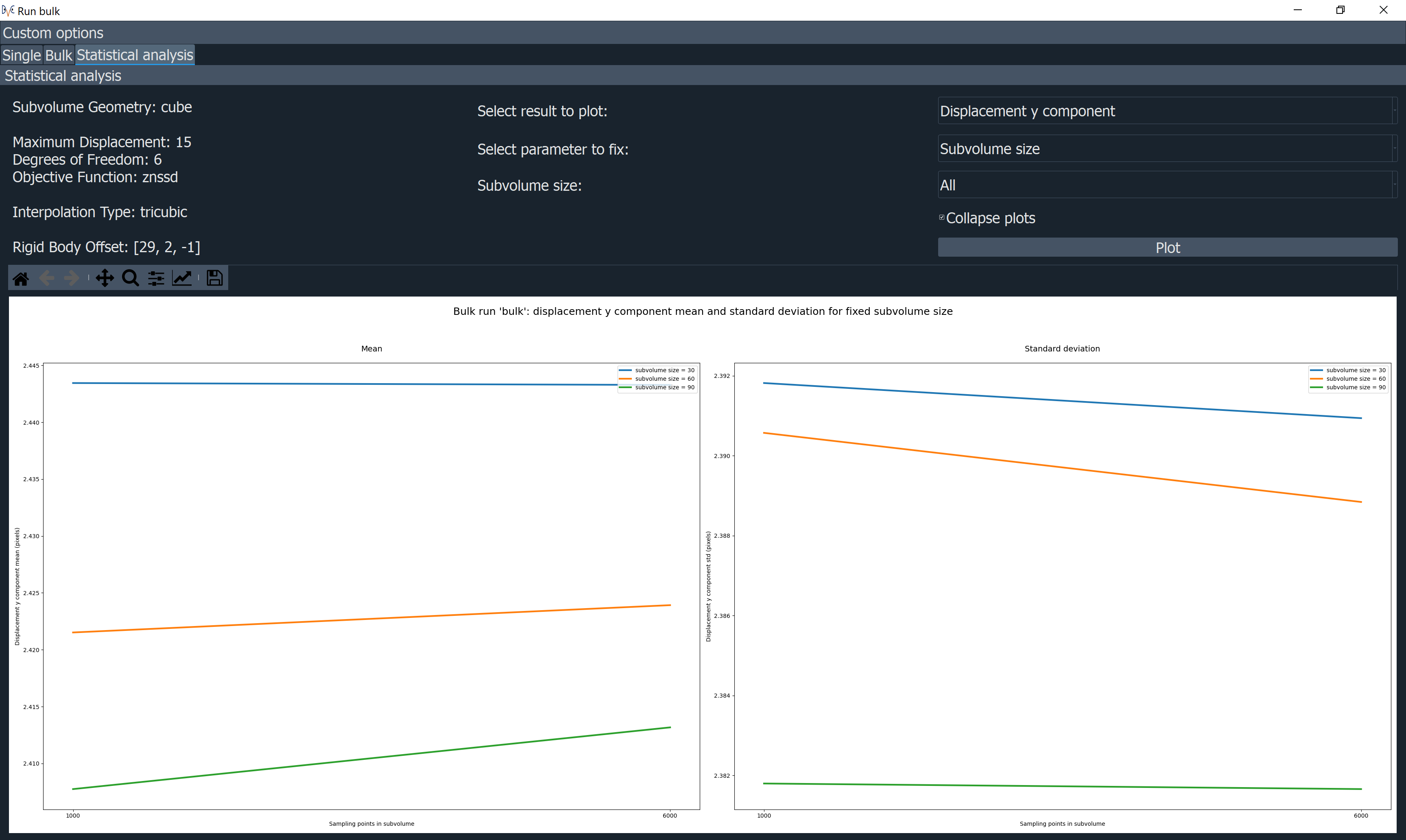Switch to the Bulk tab

(59, 55)
